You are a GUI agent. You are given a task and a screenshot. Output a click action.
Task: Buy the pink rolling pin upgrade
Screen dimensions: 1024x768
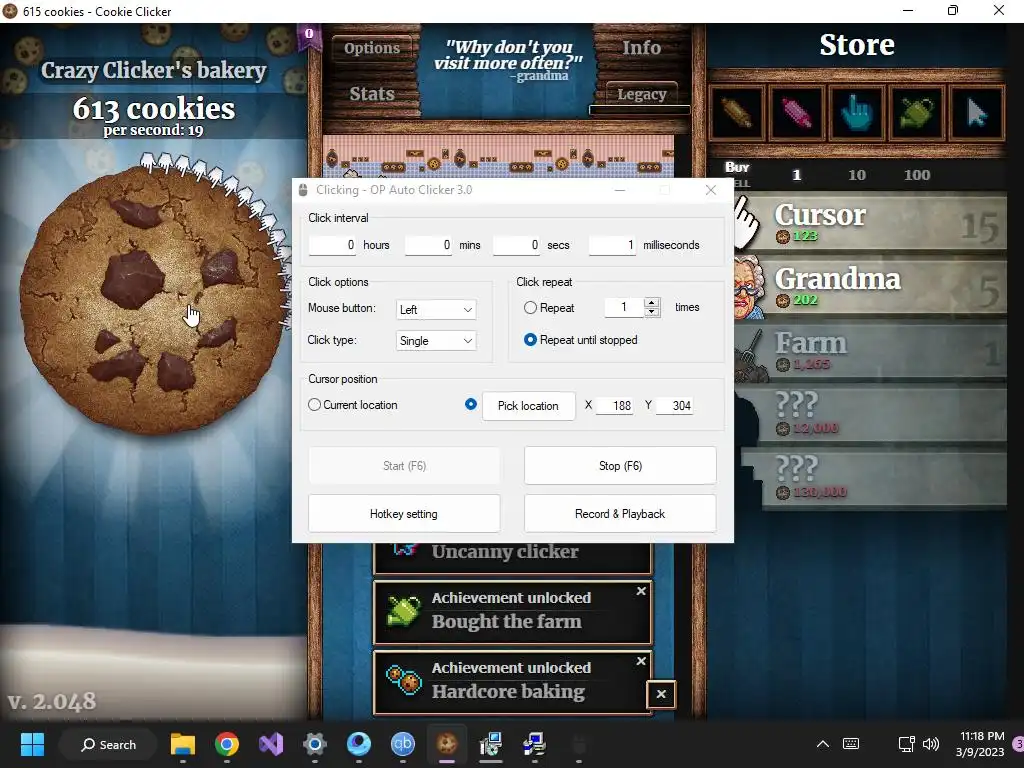(796, 113)
